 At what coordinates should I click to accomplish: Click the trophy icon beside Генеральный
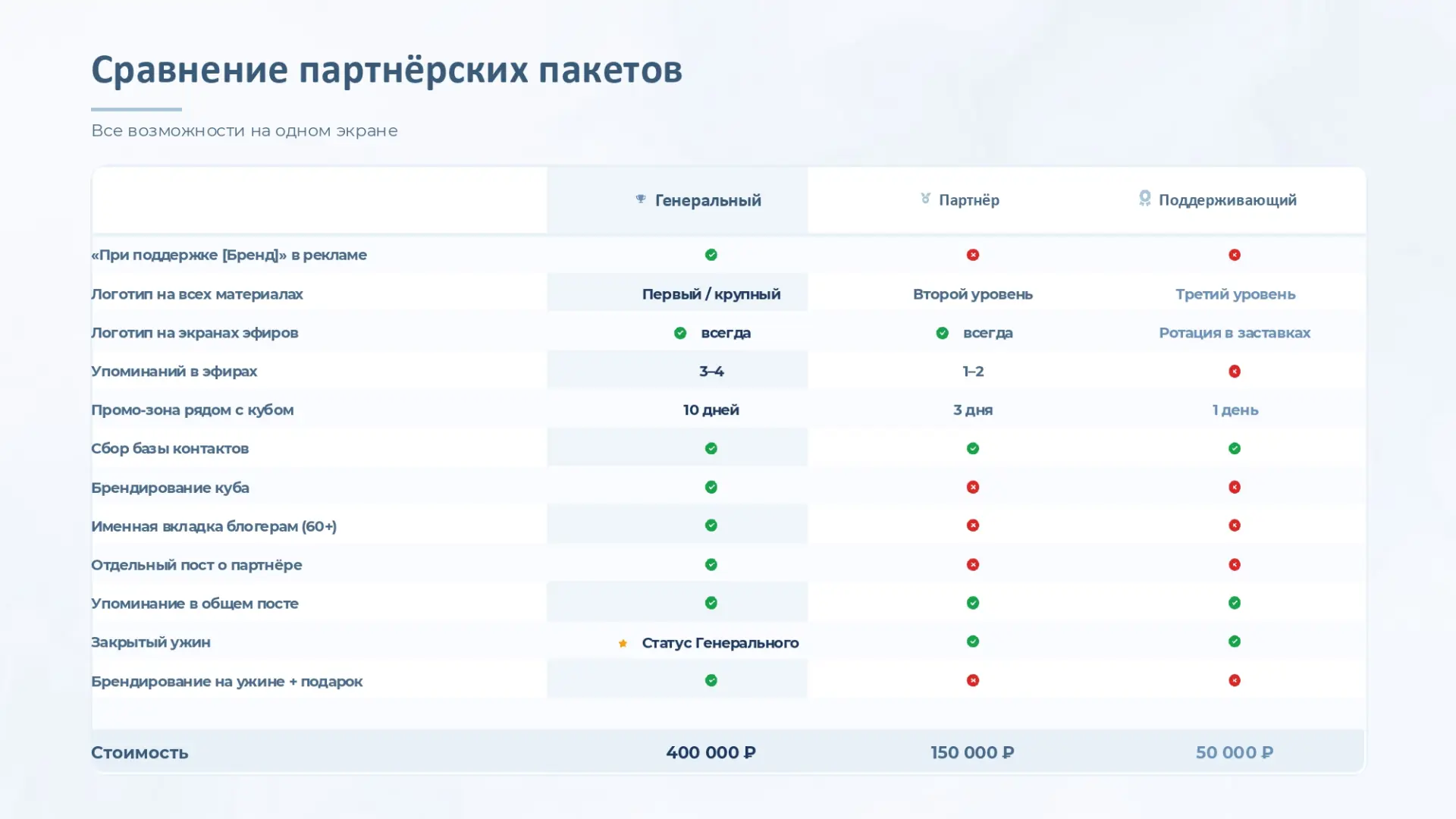(x=641, y=199)
